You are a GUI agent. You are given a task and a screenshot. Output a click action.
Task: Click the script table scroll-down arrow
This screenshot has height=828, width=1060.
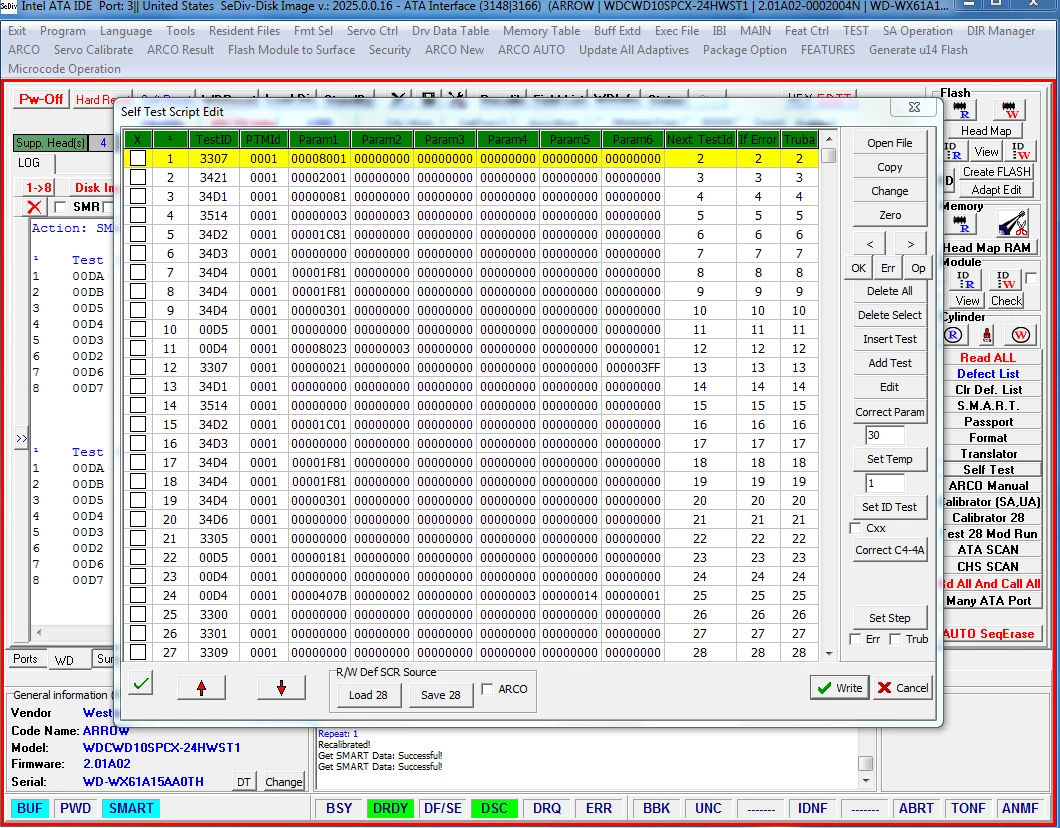(x=829, y=654)
